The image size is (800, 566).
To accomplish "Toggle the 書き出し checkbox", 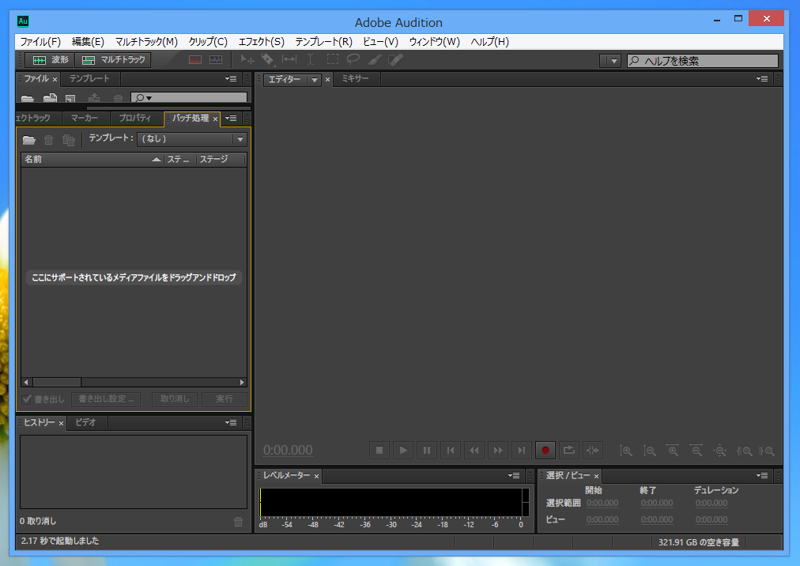I will coord(27,399).
